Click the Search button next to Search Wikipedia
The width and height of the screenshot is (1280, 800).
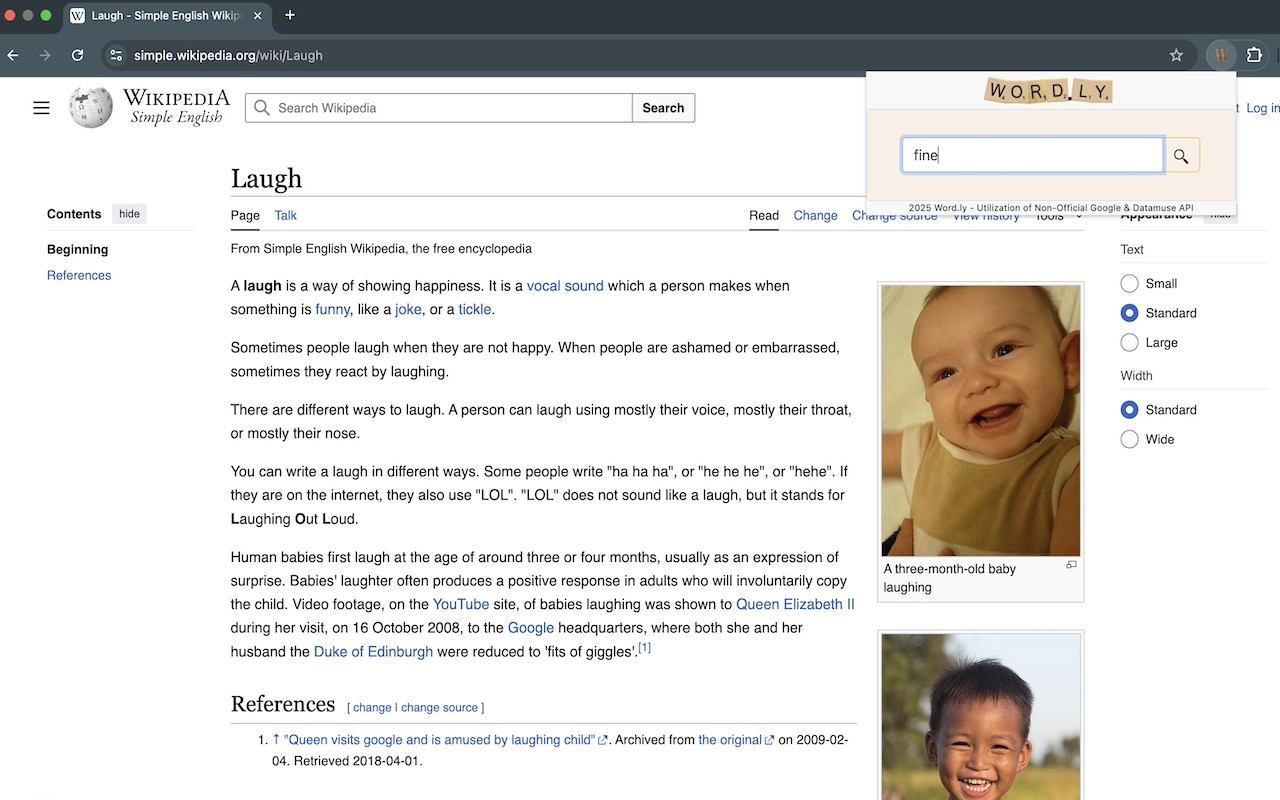tap(663, 107)
